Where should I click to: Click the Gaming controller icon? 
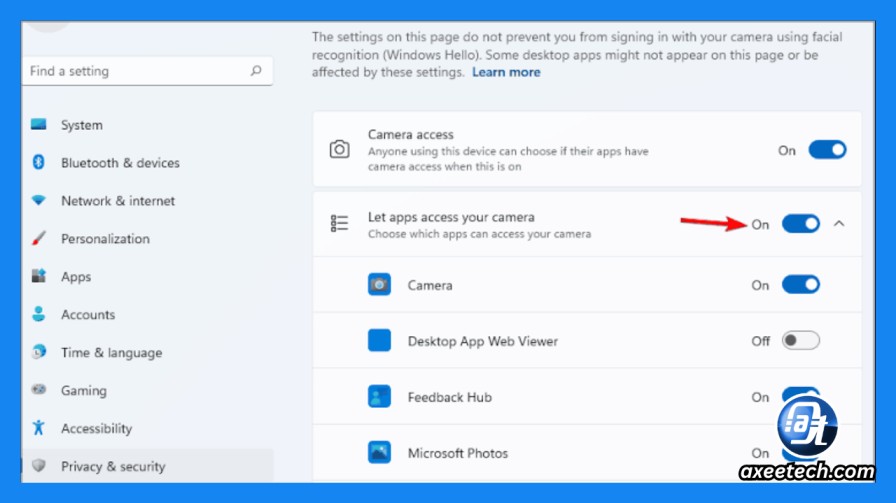point(38,390)
